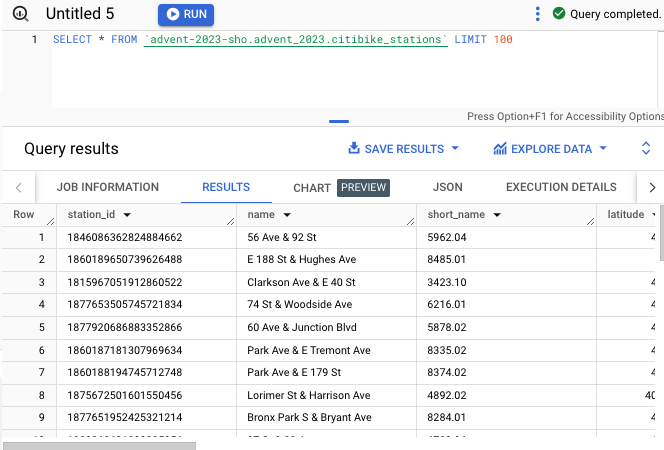664x450 pixels.
Task: Select short_name value 6216.01
Action: coord(447,304)
